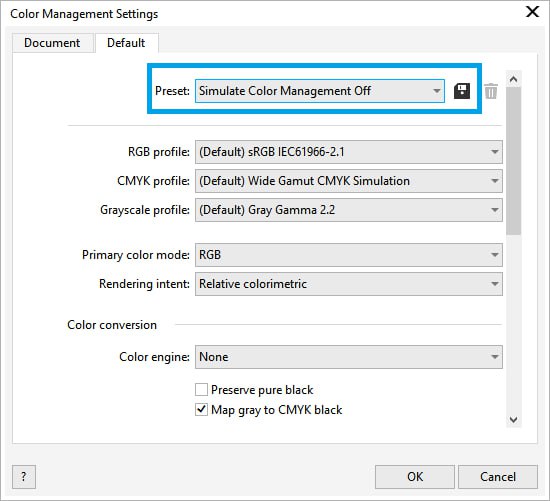Select the Default tab
Image resolution: width=550 pixels, height=501 pixels.
tap(126, 43)
